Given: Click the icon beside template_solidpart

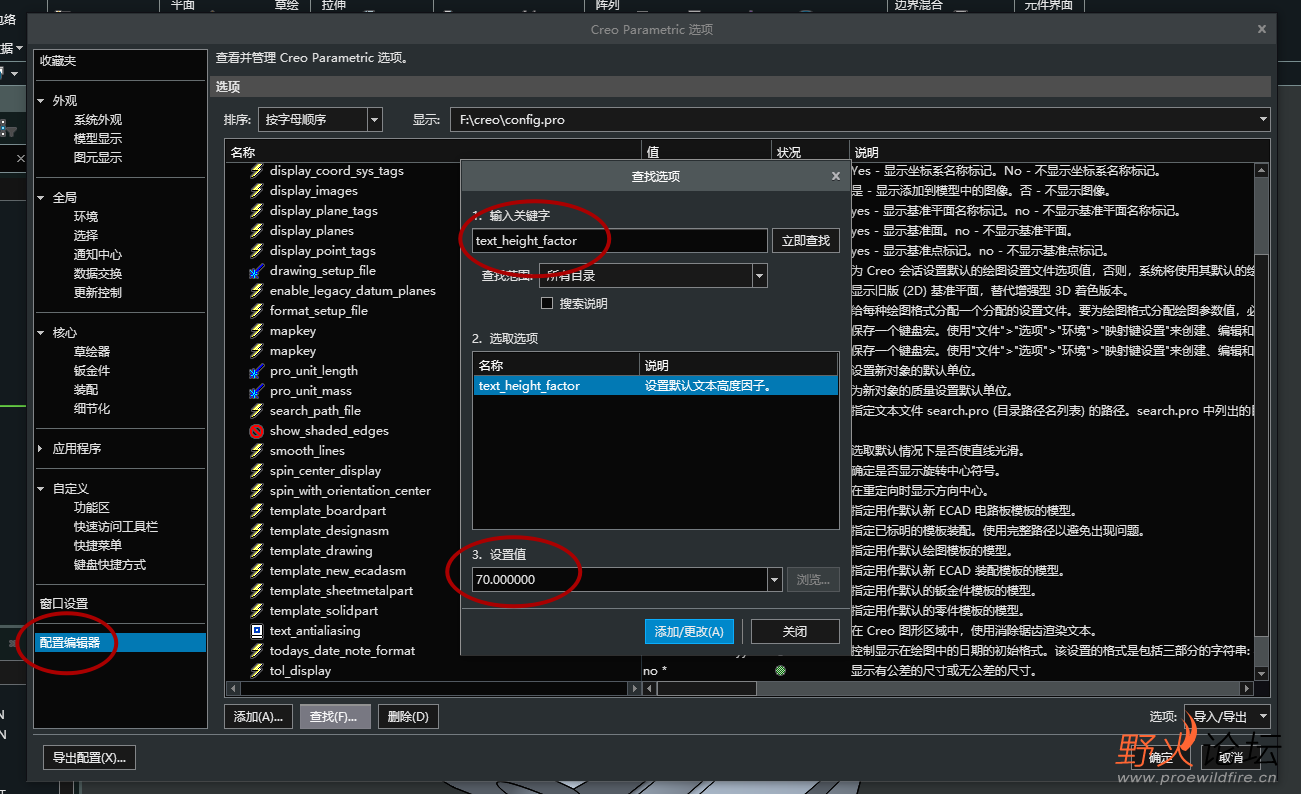Looking at the screenshot, I should [257, 611].
